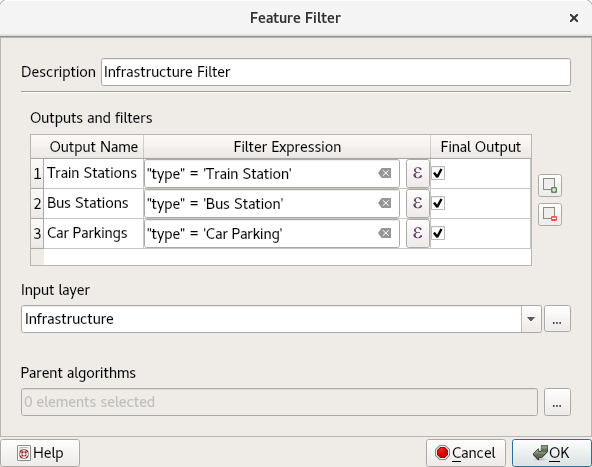Viewport: 592px width, 467px height.
Task: Clear the Bus Station filter expression
Action: tap(385, 203)
